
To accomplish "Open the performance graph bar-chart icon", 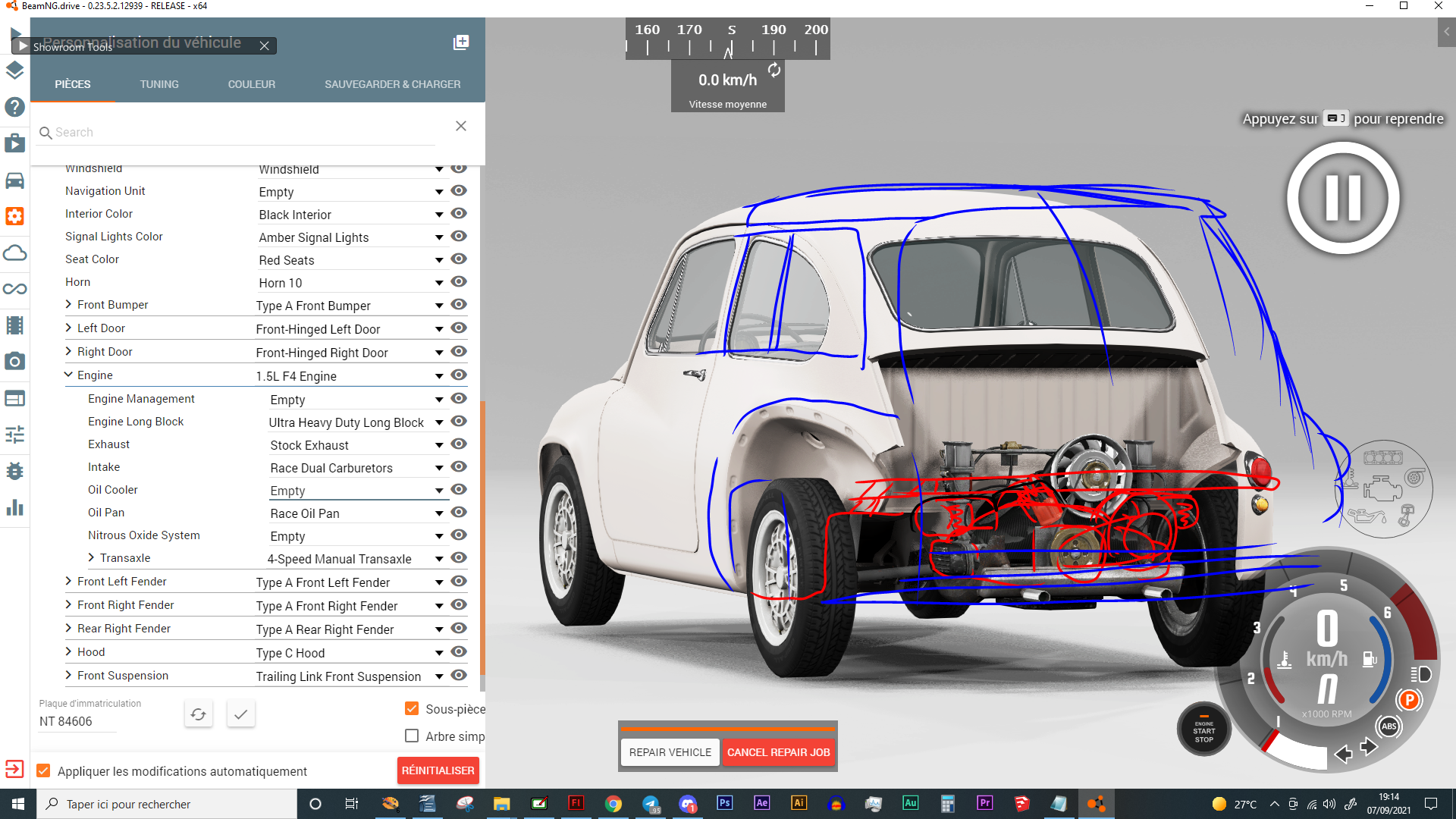I will 14,507.
